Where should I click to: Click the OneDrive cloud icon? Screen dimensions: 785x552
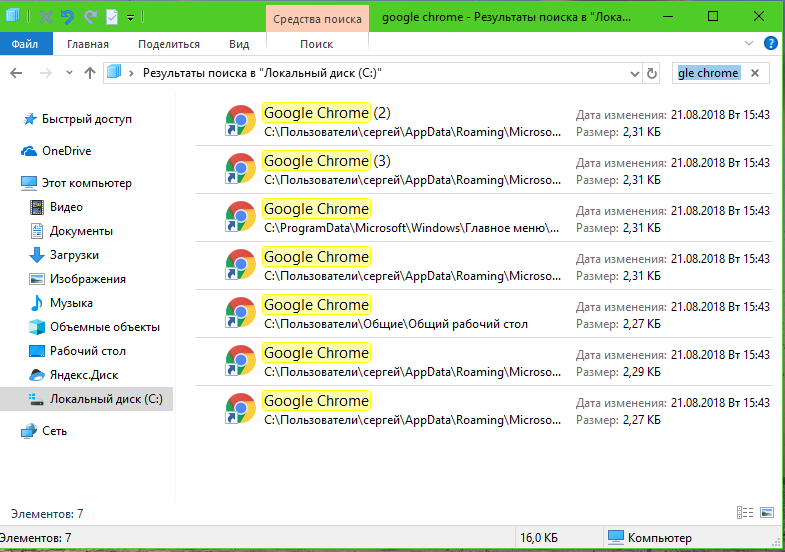pyautogui.click(x=29, y=151)
